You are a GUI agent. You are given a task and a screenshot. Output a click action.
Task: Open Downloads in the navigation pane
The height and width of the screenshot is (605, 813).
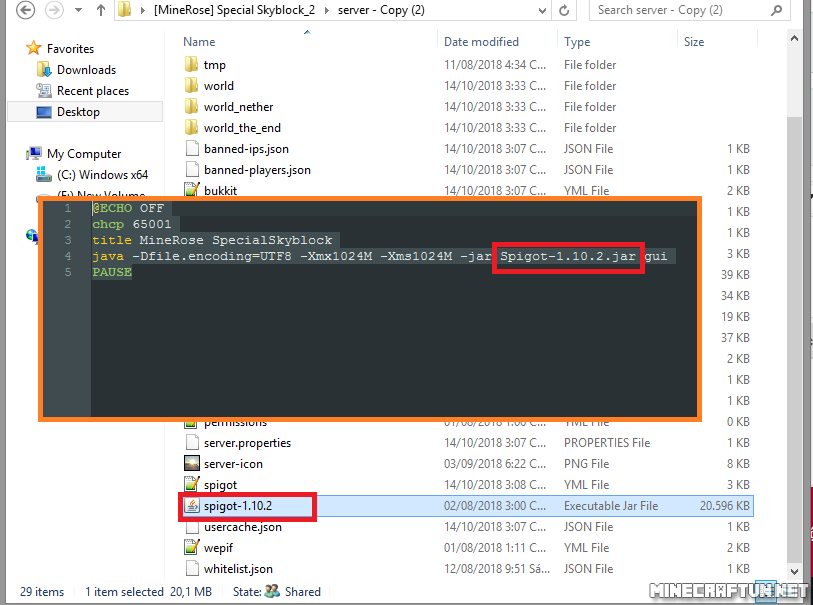click(87, 69)
